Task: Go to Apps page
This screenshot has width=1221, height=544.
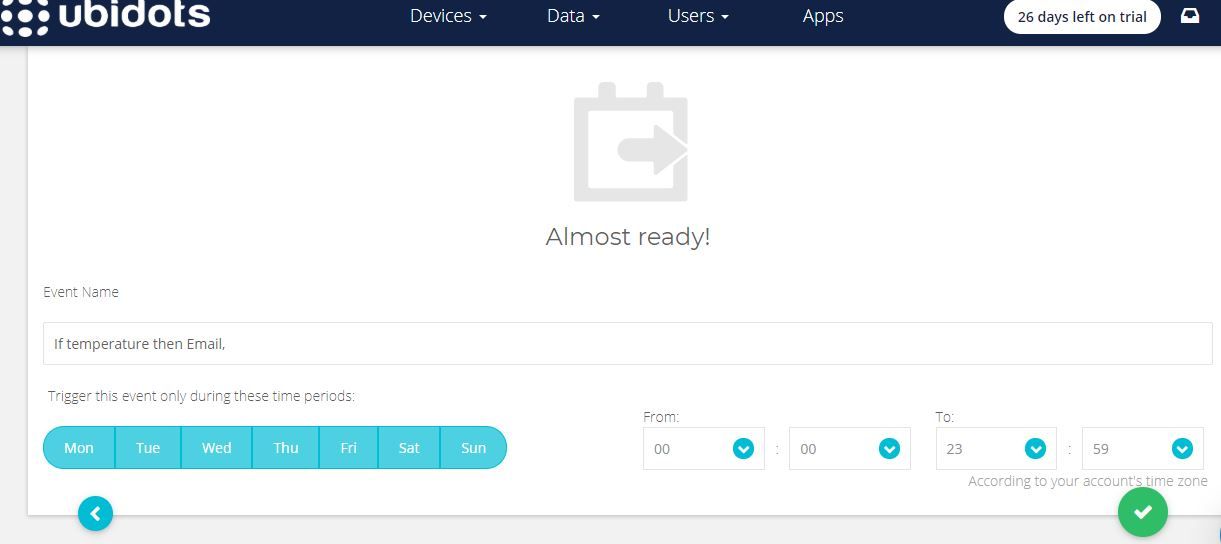Action: (x=823, y=16)
